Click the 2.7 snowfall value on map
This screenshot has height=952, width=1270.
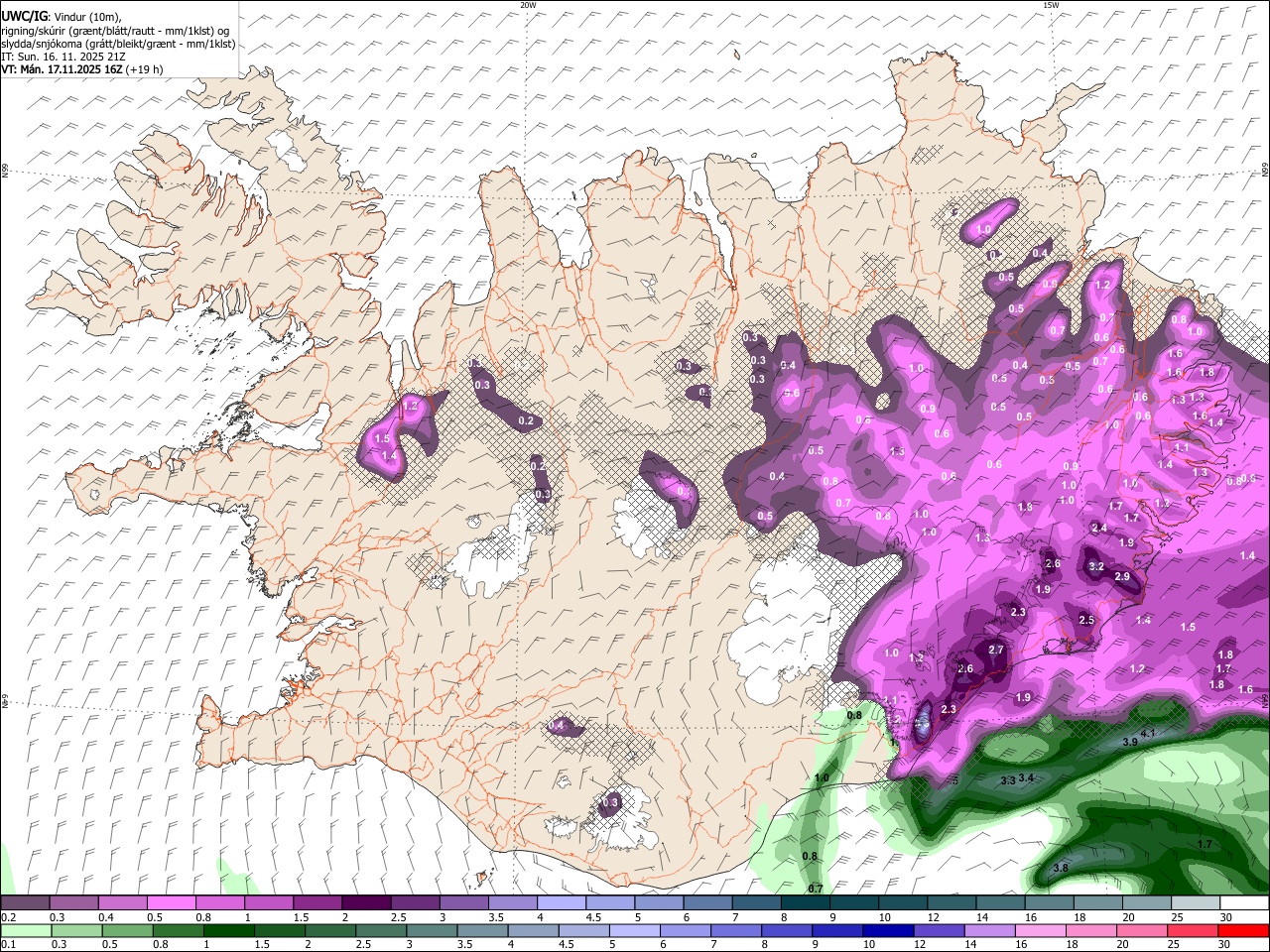997,651
